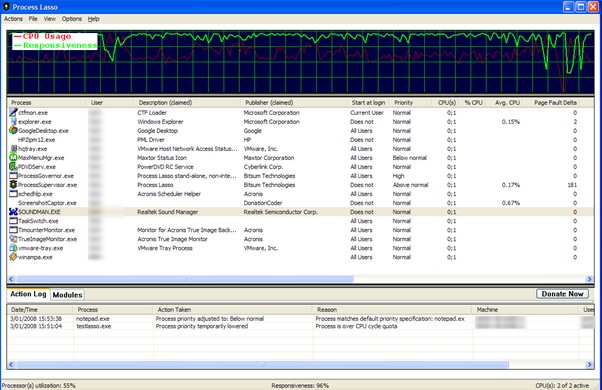Open the Options menu
The width and height of the screenshot is (602, 390).
72,19
